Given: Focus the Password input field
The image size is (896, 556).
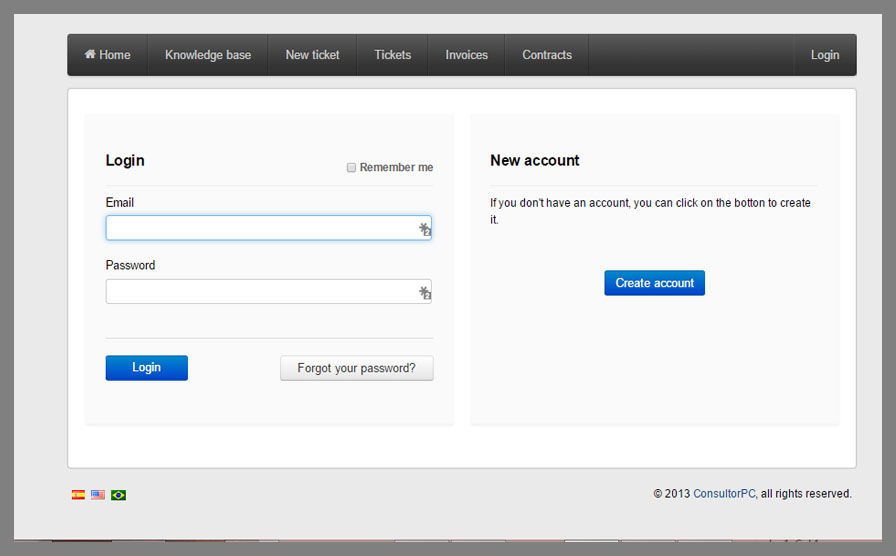Looking at the screenshot, I should point(269,291).
